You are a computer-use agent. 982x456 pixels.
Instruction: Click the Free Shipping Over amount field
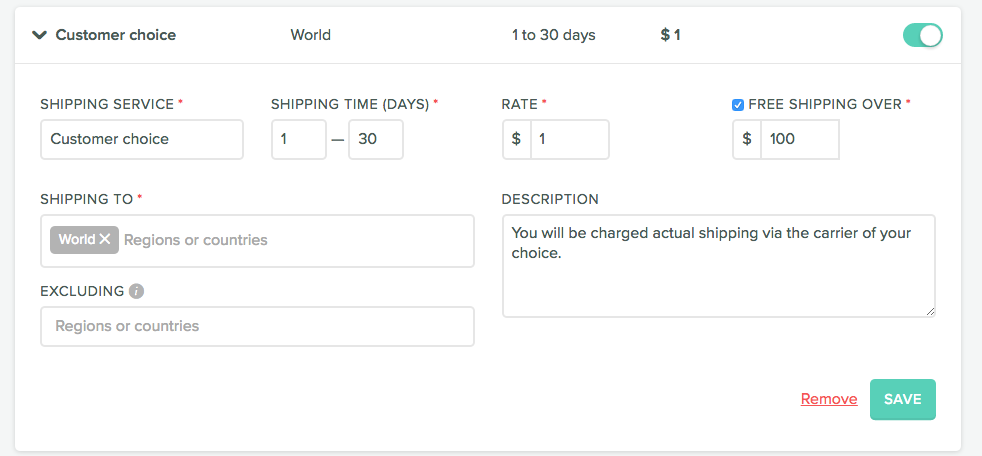pos(800,140)
